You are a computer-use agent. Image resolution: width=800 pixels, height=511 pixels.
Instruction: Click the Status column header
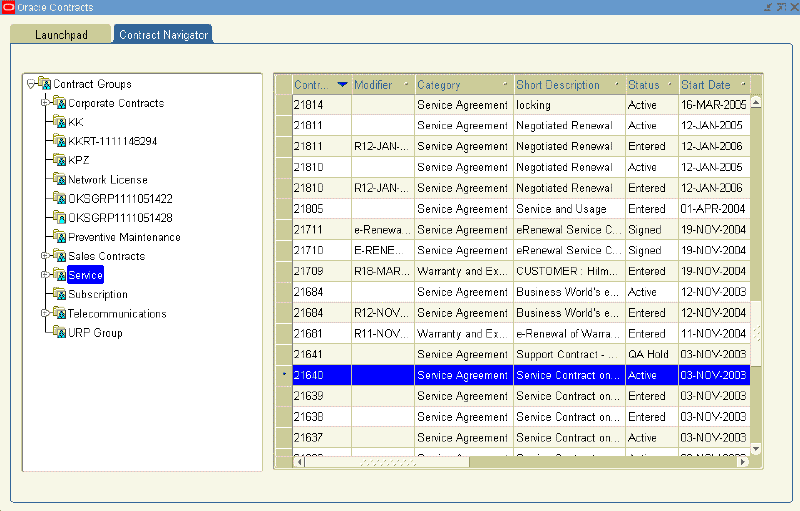[652, 85]
